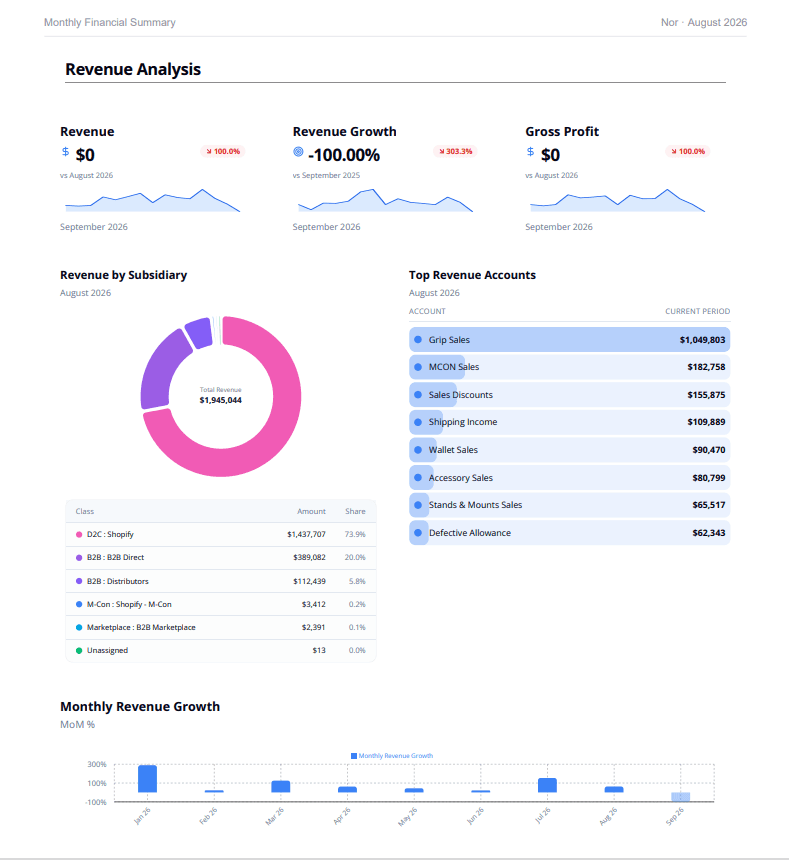Image resolution: width=789 pixels, height=860 pixels.
Task: Open the Defective Allowance account row
Action: (570, 533)
